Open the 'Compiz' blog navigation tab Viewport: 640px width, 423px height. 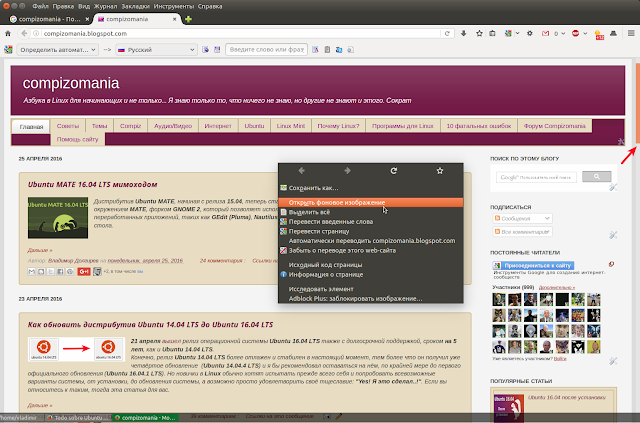(131, 126)
